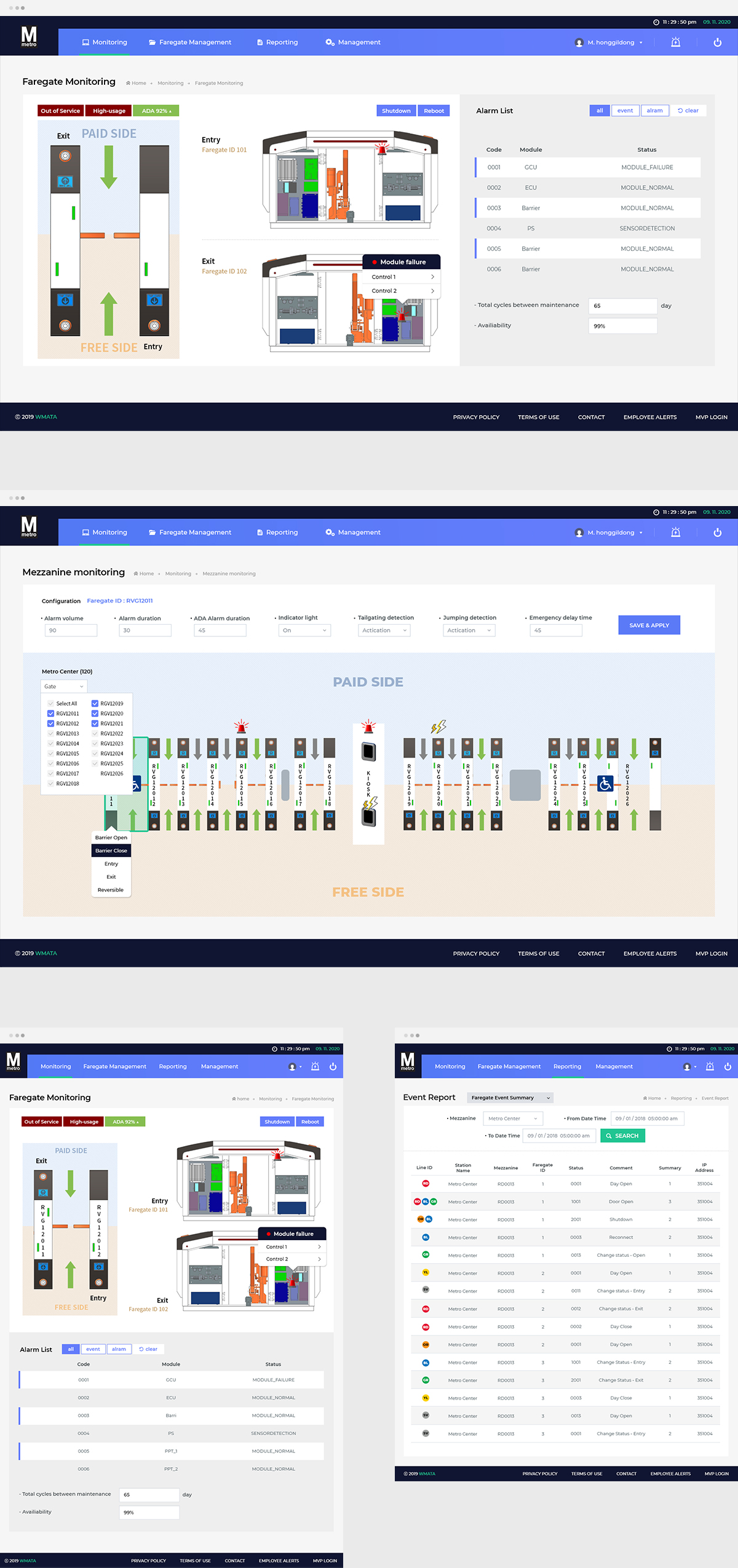738x1568 pixels.
Task: Click the red alarm siren above gate RVG12015
Action: coord(242,727)
